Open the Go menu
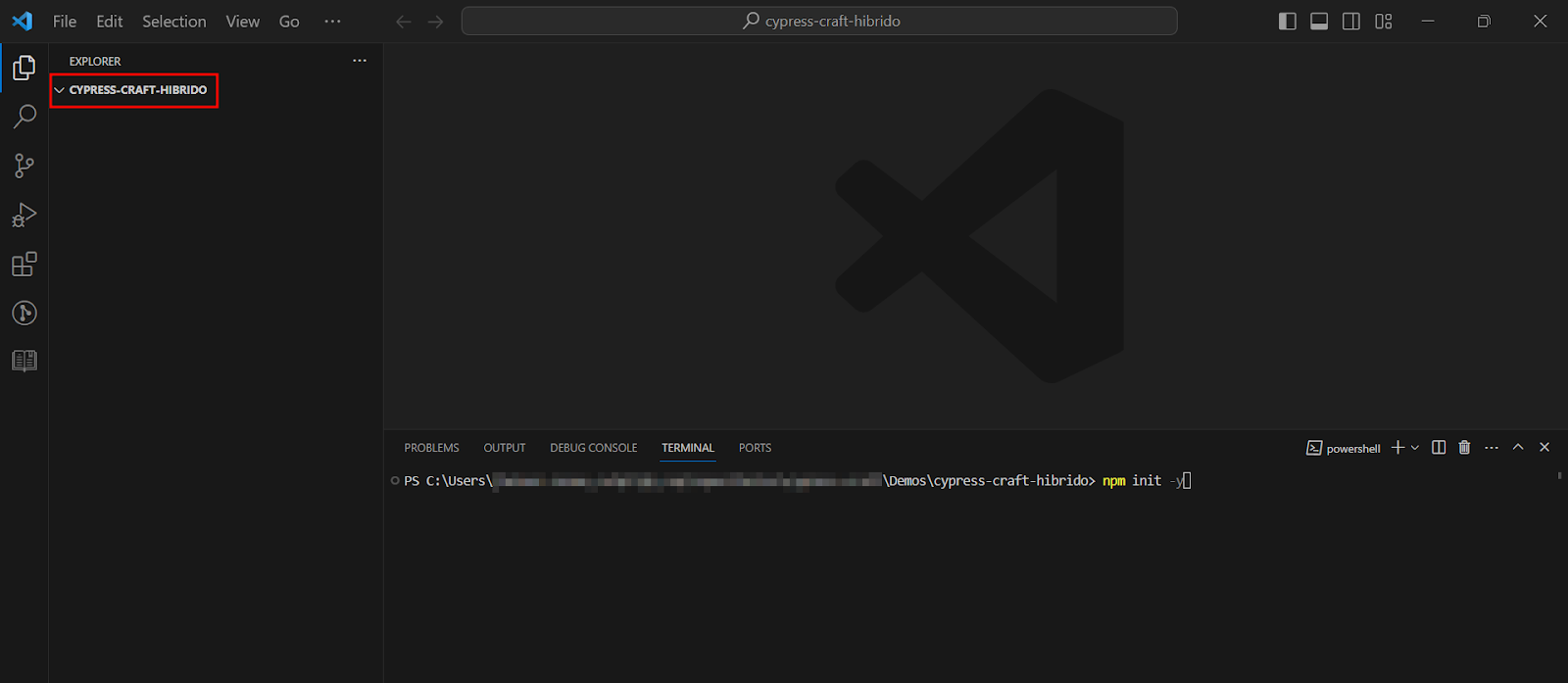This screenshot has width=1568, height=683. click(289, 21)
